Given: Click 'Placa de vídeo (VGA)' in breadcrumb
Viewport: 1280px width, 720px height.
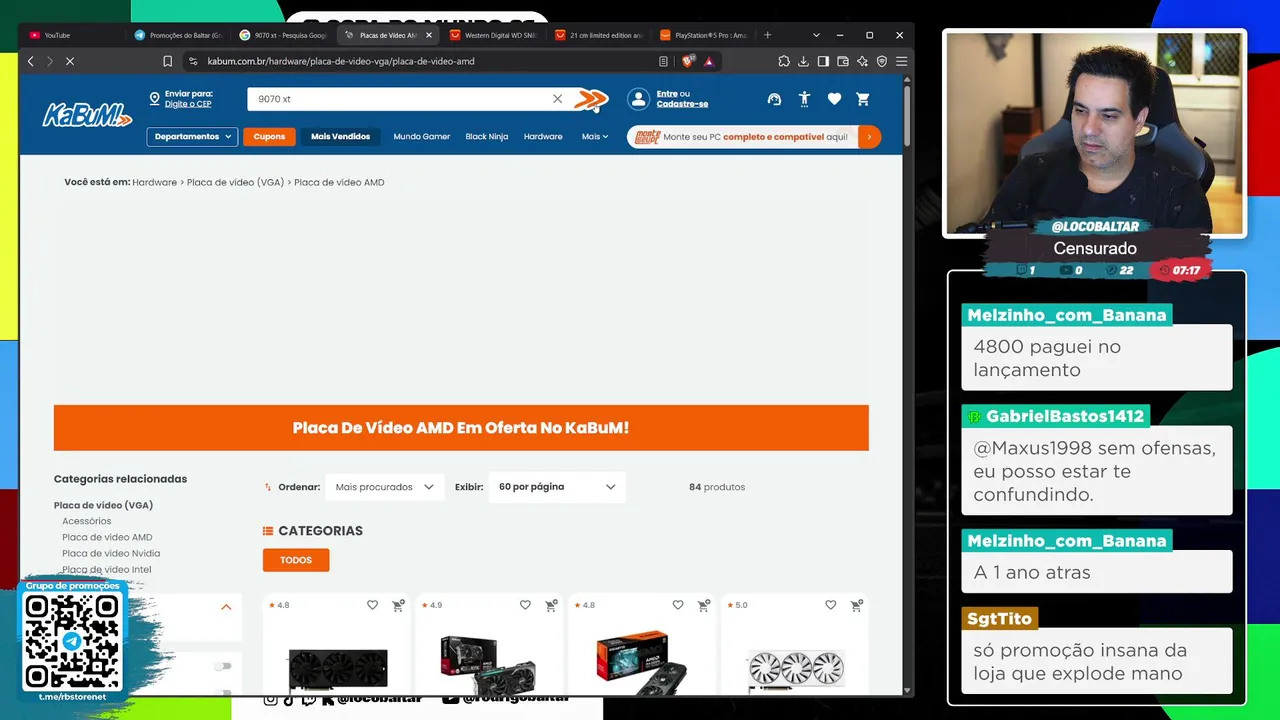Looking at the screenshot, I should [x=235, y=183].
